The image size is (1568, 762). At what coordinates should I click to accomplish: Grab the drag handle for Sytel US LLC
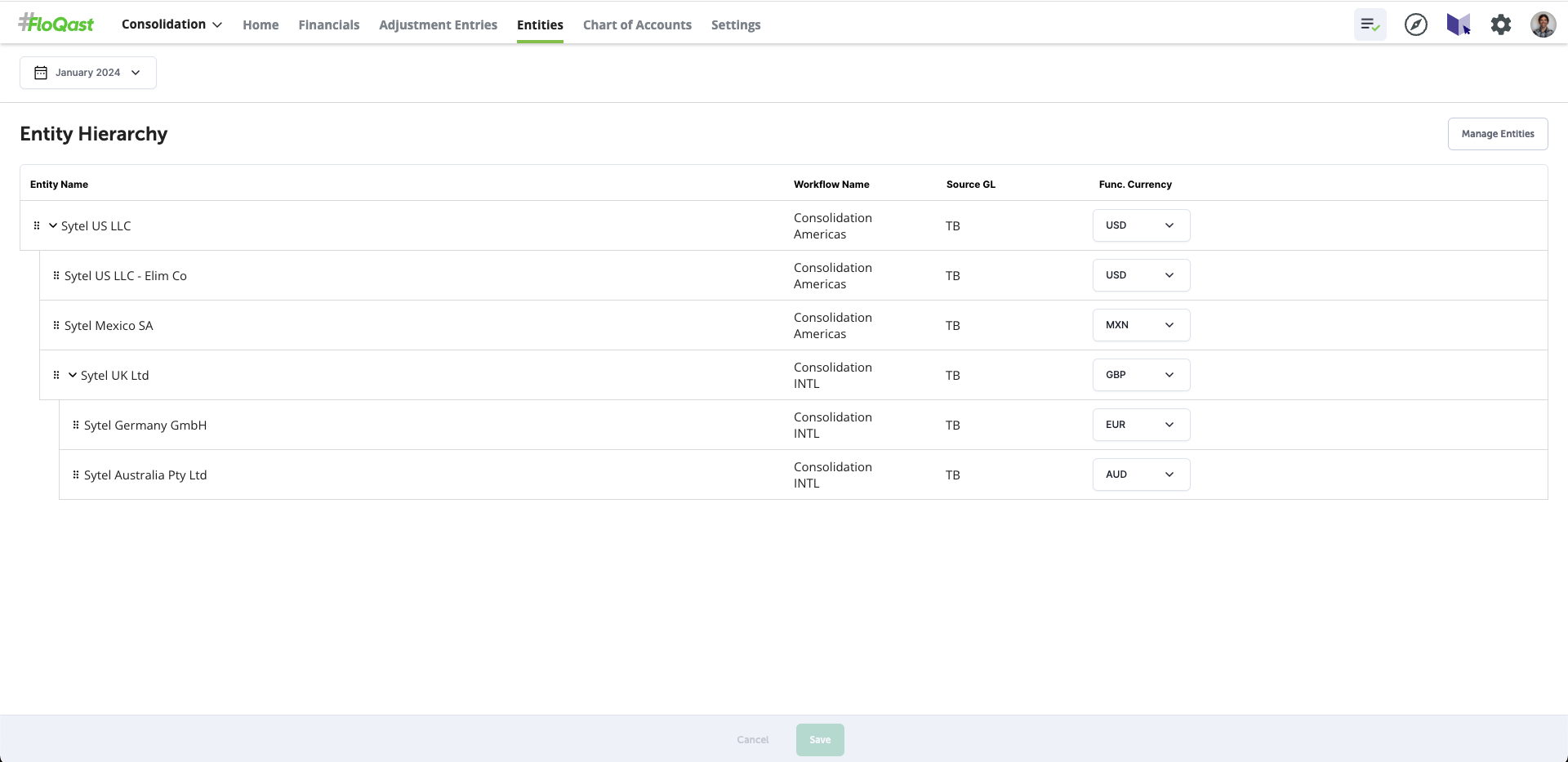click(x=37, y=225)
